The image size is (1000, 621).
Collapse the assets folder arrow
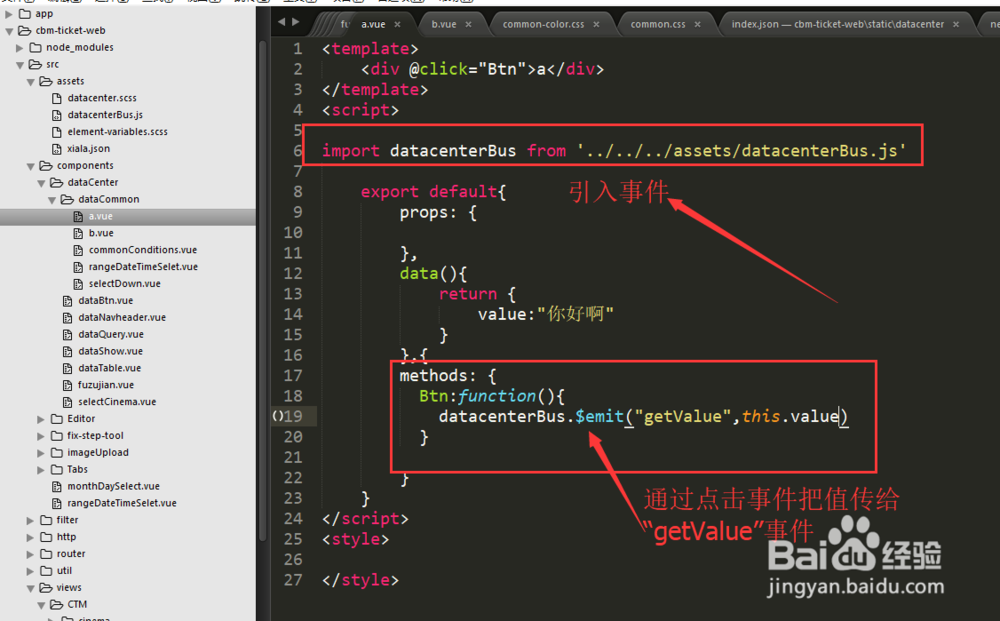(x=30, y=82)
